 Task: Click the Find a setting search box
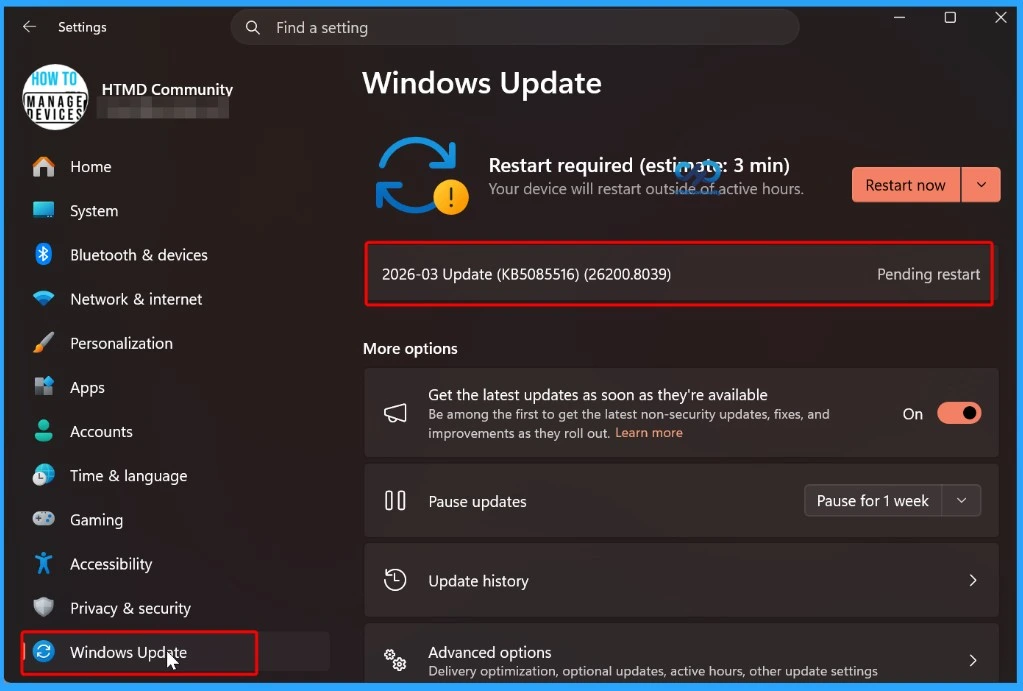(515, 27)
